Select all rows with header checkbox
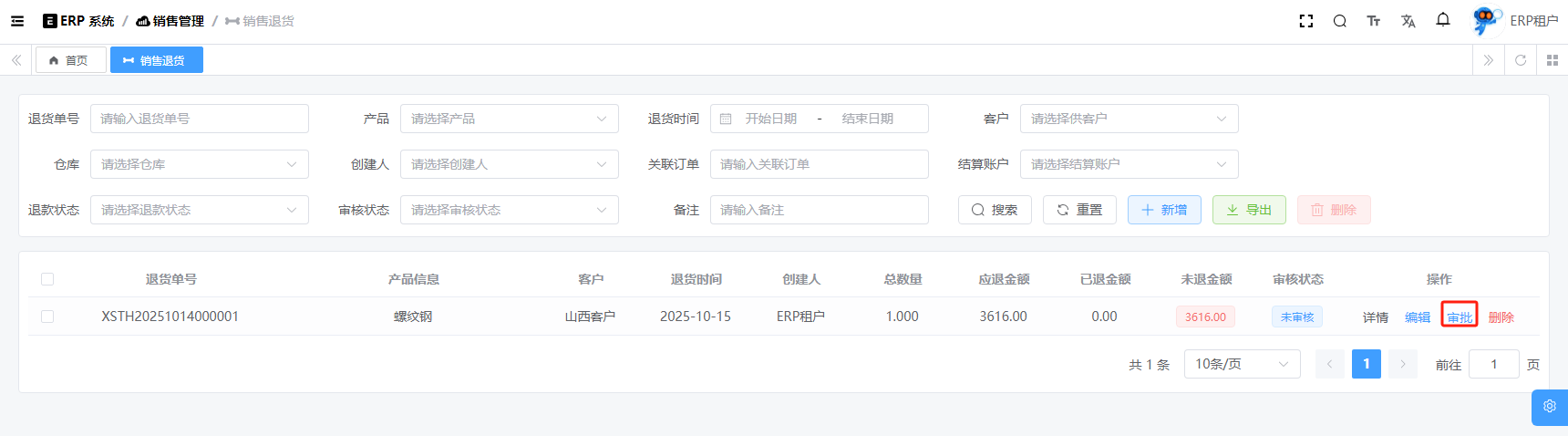Screen dimensions: 1568x436 pos(47,279)
